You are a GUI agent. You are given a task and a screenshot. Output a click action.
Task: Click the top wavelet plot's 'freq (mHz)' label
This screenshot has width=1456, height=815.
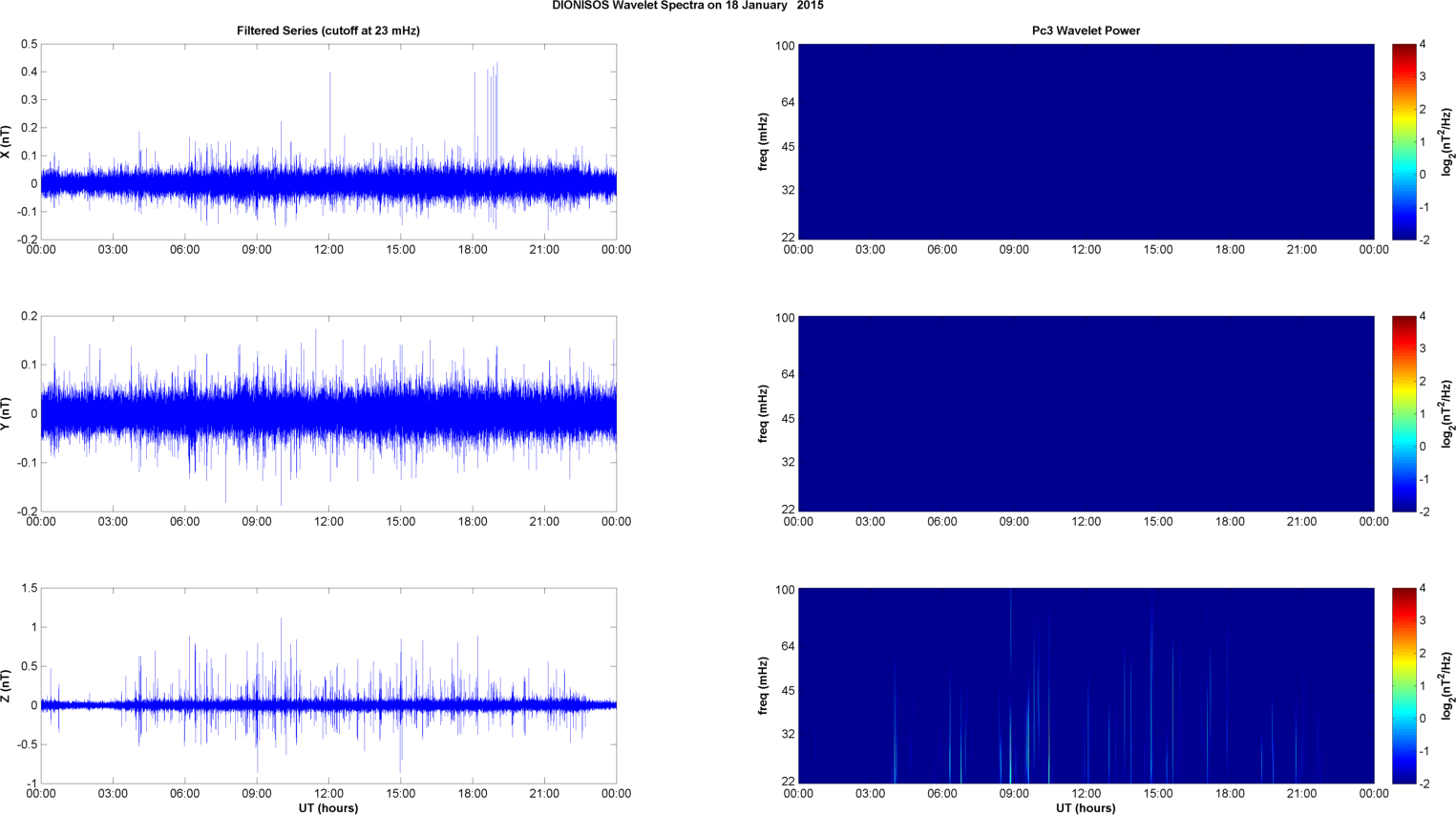tap(764, 142)
